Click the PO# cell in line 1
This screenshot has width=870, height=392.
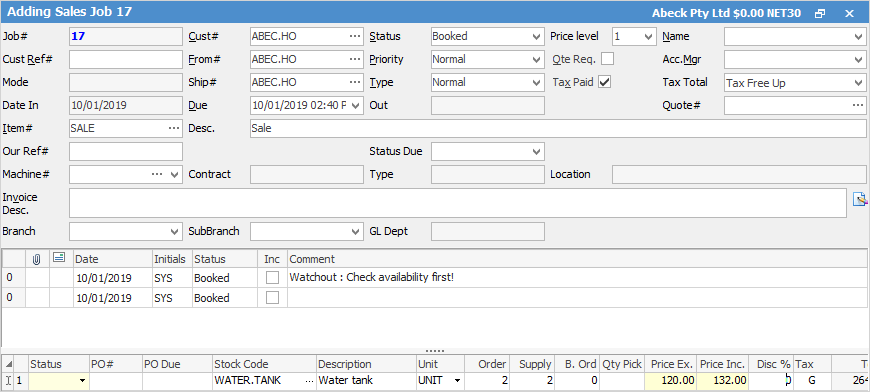pyautogui.click(x=115, y=381)
